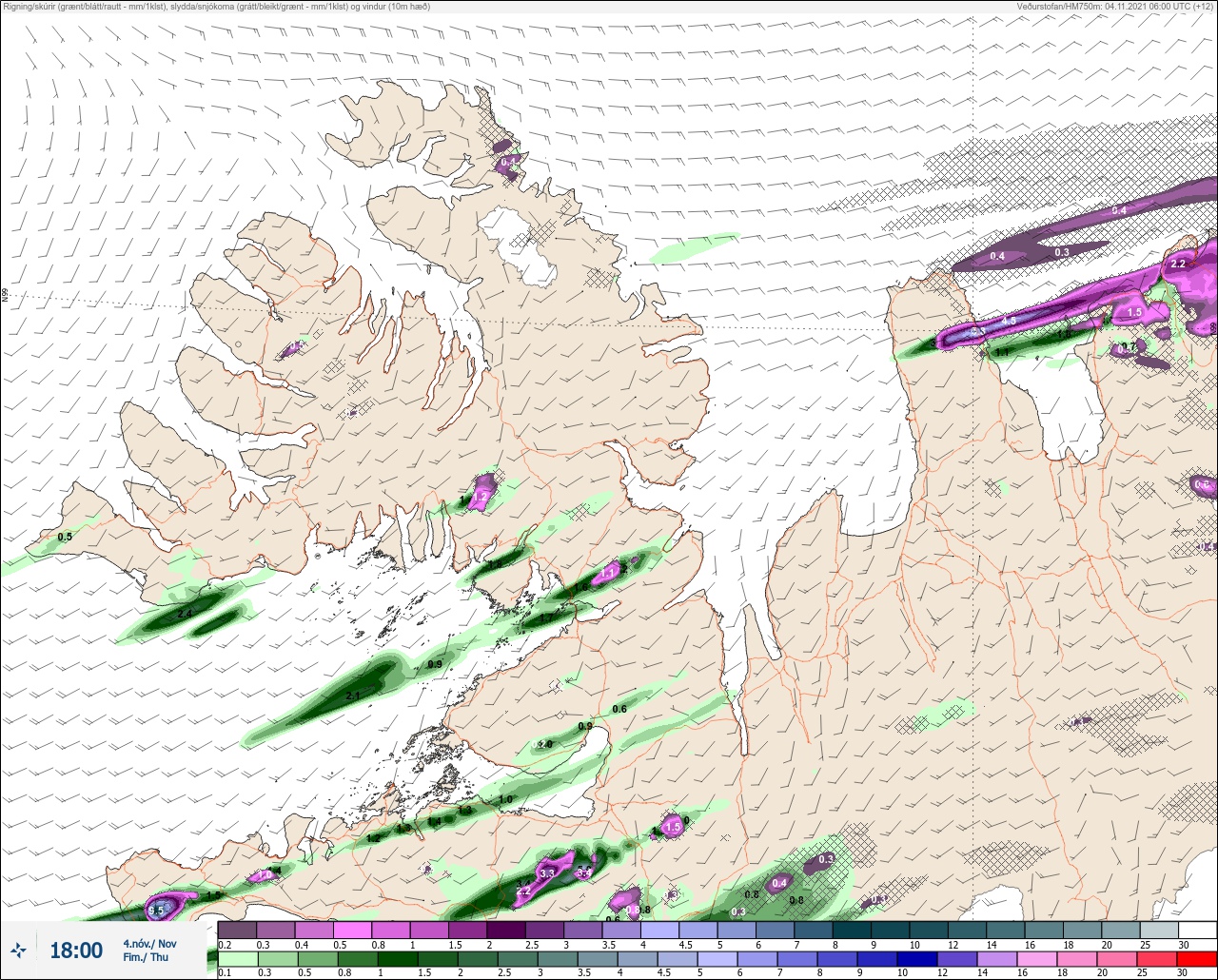This screenshot has width=1218, height=980.
Task: Pick the upper legend white swatch starting at 30
Action: click(1197, 930)
